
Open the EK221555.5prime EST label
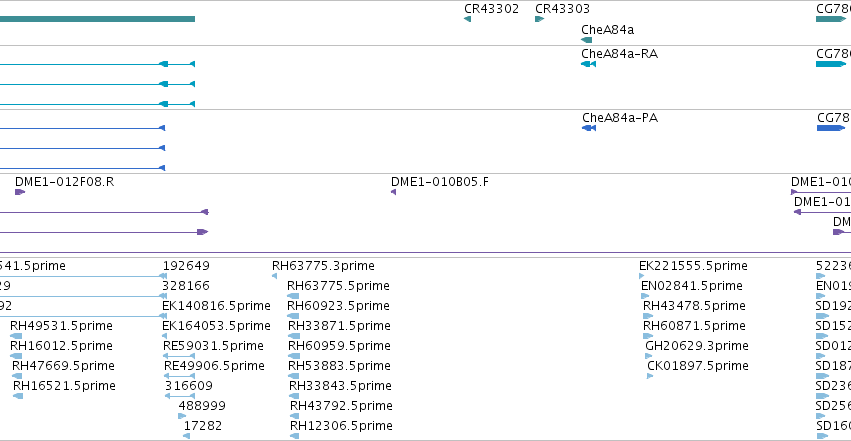coord(693,266)
